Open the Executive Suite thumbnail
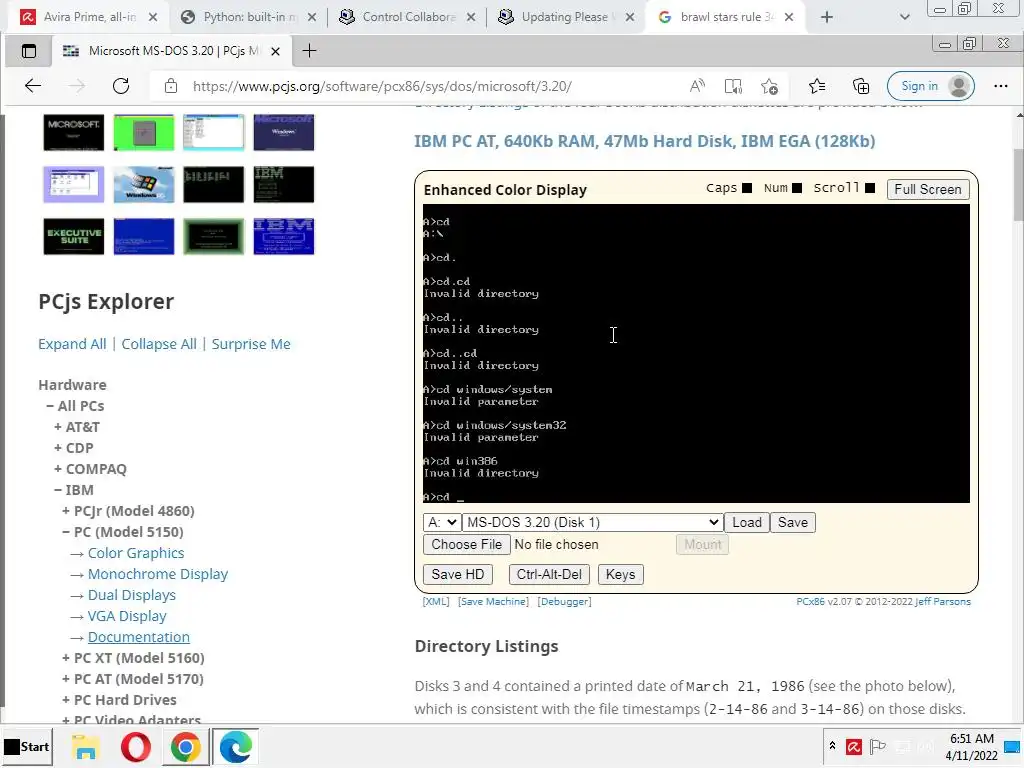Image resolution: width=1024 pixels, height=768 pixels. [x=74, y=236]
